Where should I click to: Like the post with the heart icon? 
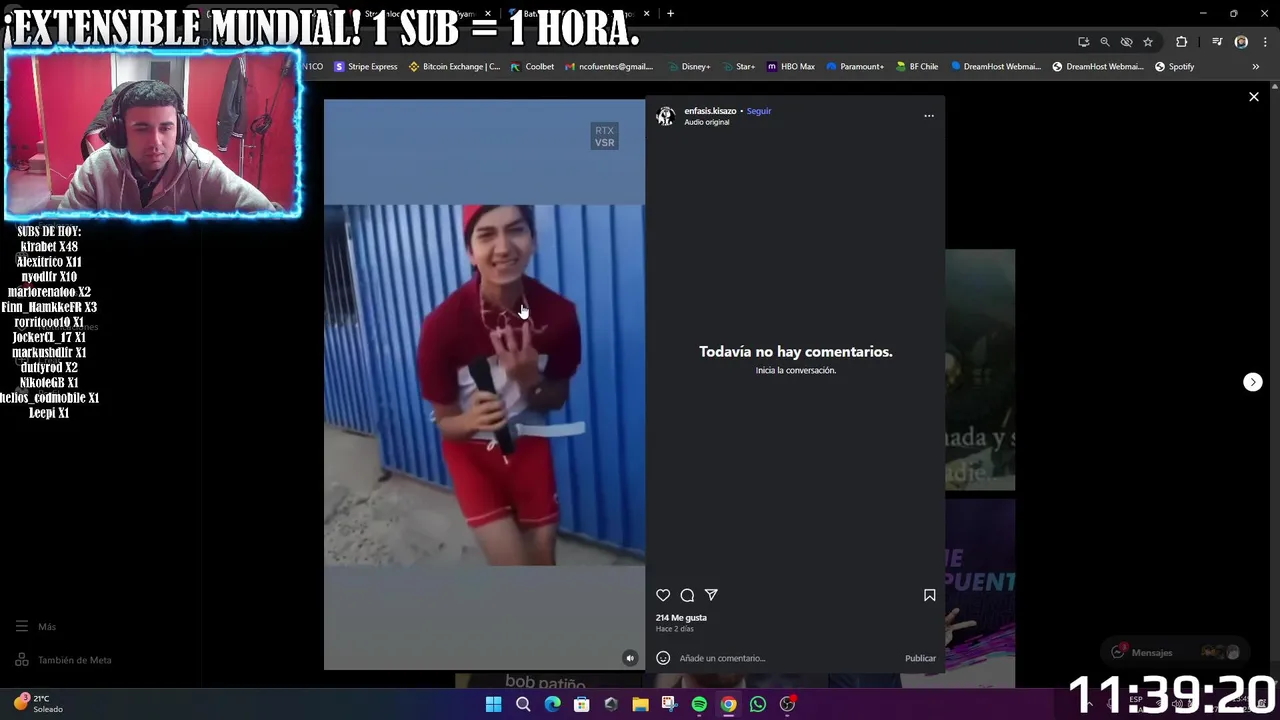(x=663, y=595)
